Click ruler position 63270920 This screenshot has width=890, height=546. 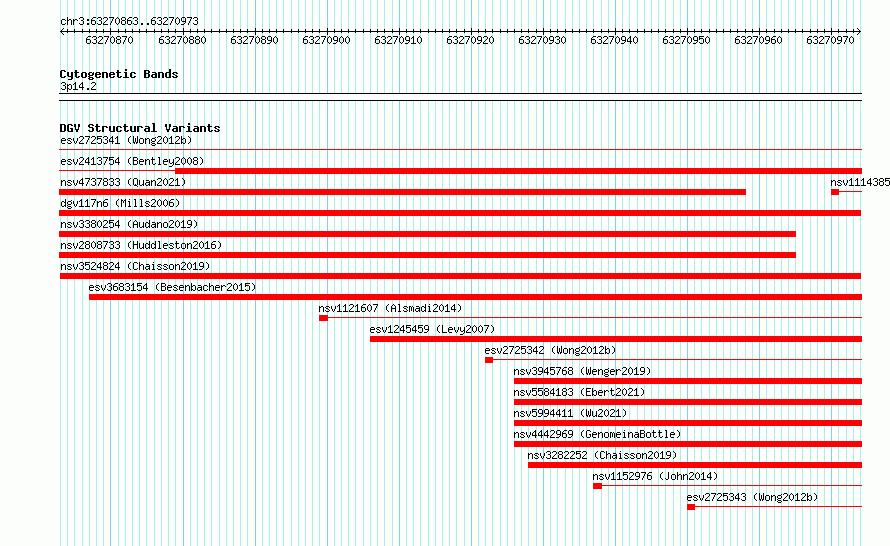471,40
